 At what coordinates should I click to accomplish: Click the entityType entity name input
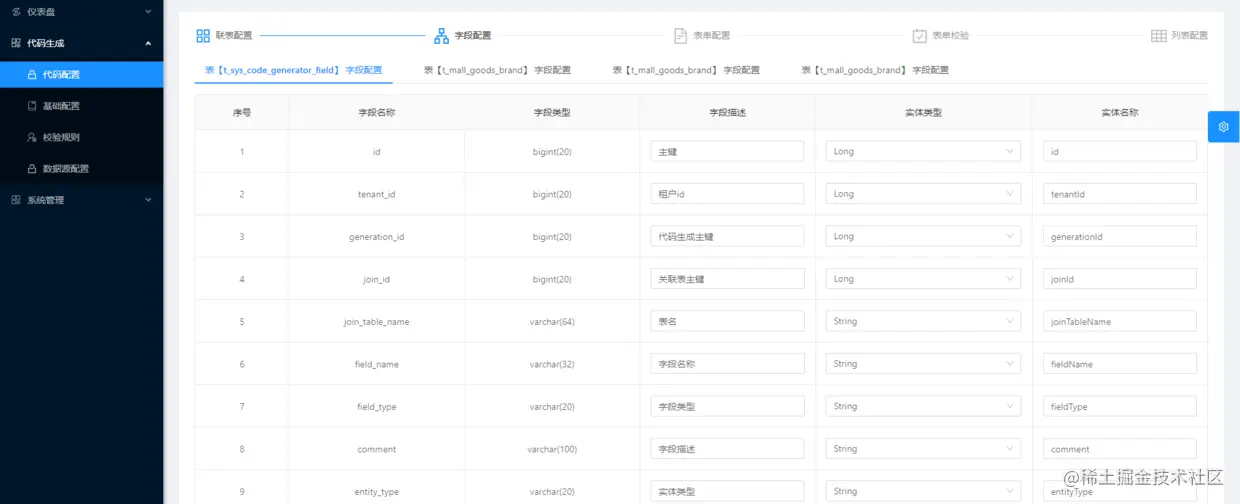[x=1120, y=491]
